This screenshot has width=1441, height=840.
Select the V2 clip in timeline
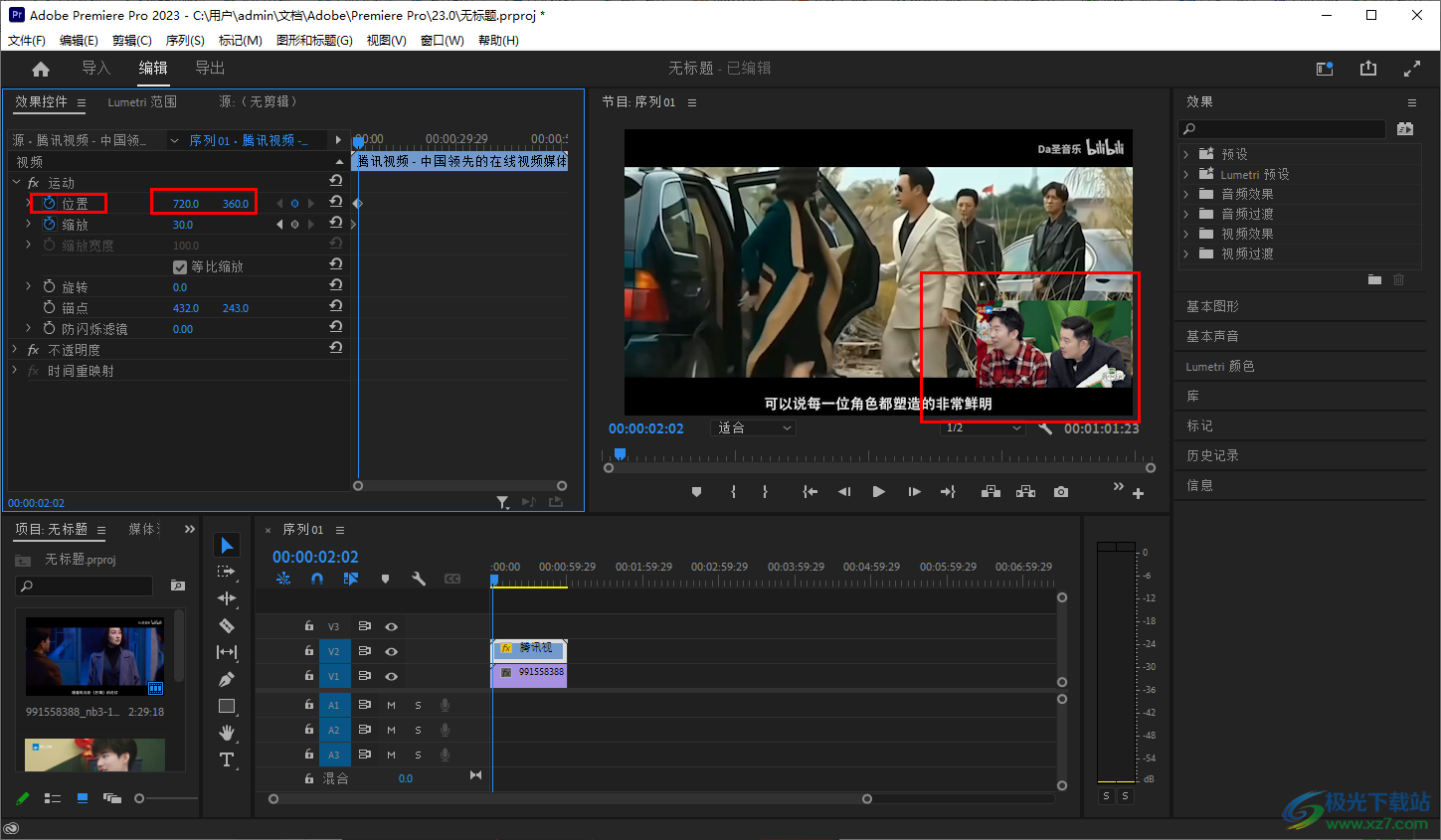[529, 649]
